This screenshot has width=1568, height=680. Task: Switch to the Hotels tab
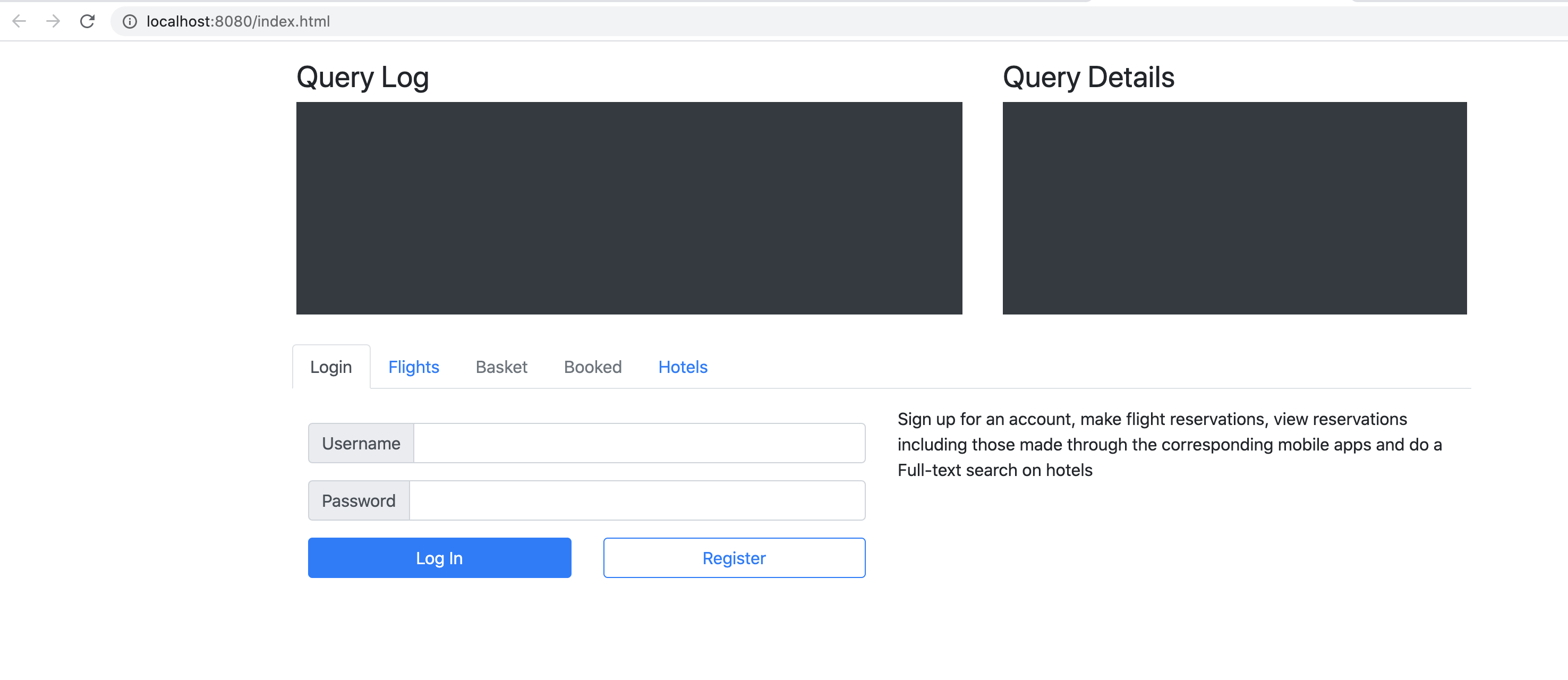[683, 367]
